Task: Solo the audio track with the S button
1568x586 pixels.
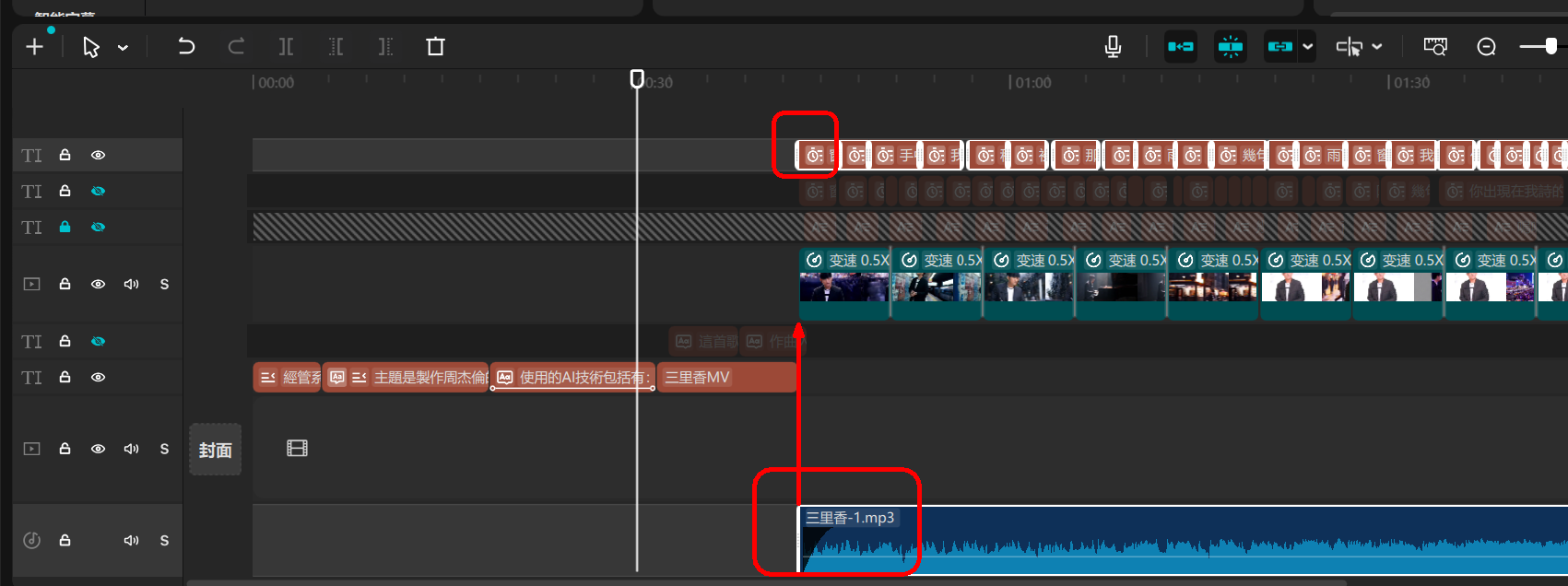Action: (164, 540)
